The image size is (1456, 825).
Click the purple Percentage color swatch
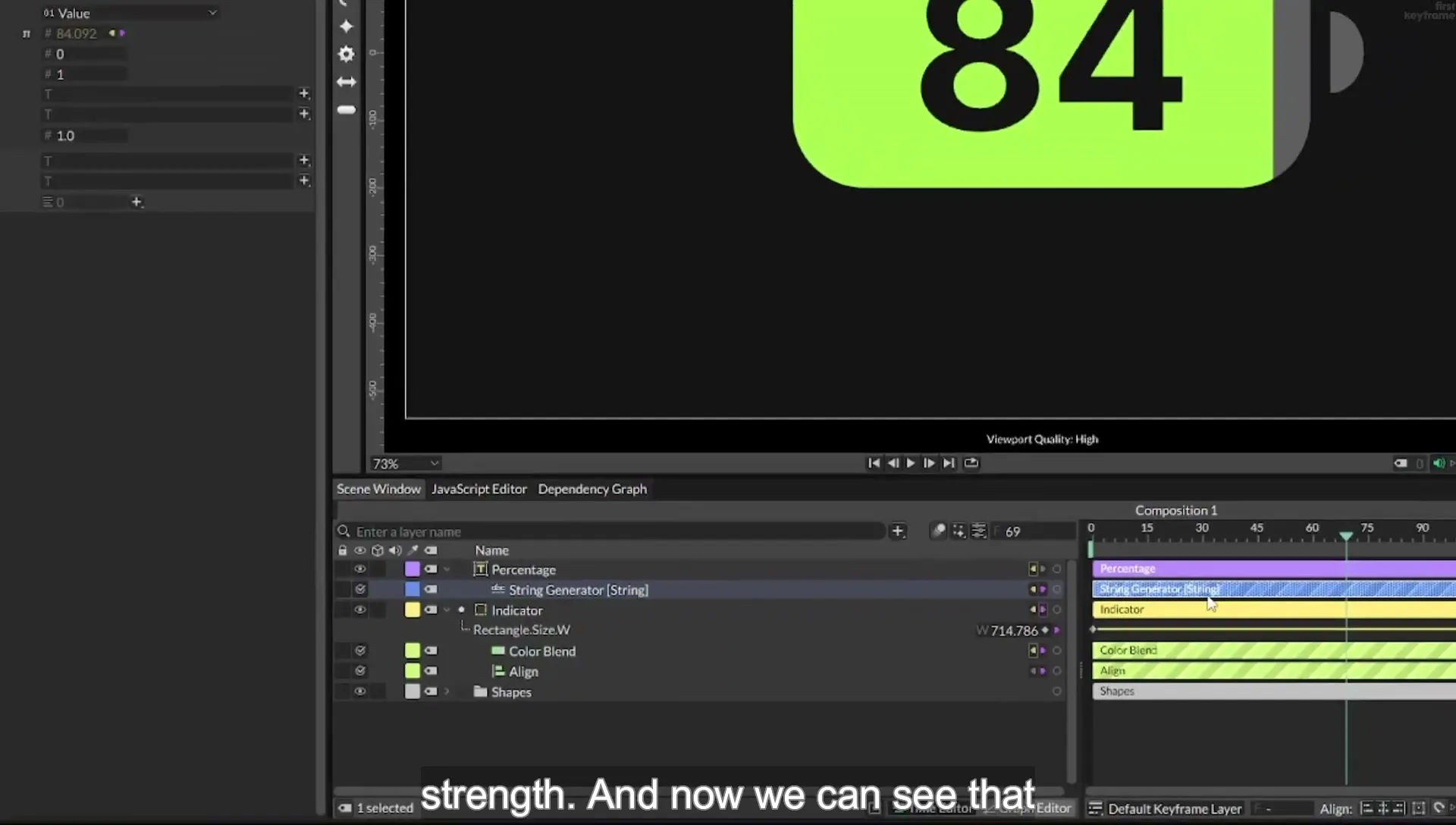(x=413, y=569)
